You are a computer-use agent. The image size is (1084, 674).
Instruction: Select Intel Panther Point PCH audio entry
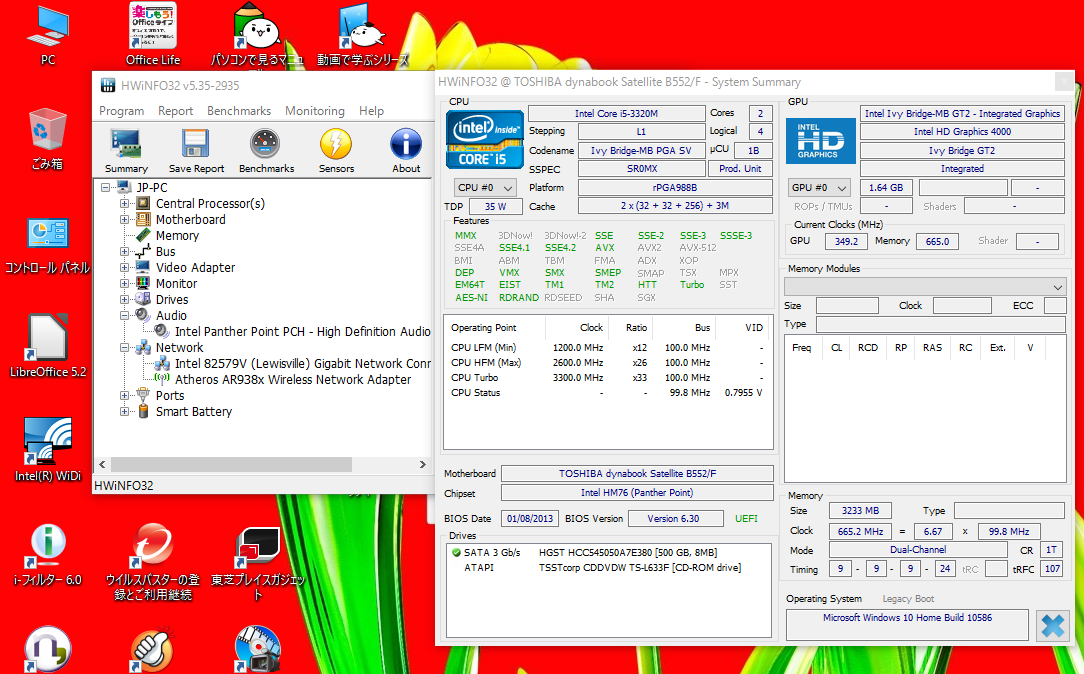coord(303,331)
